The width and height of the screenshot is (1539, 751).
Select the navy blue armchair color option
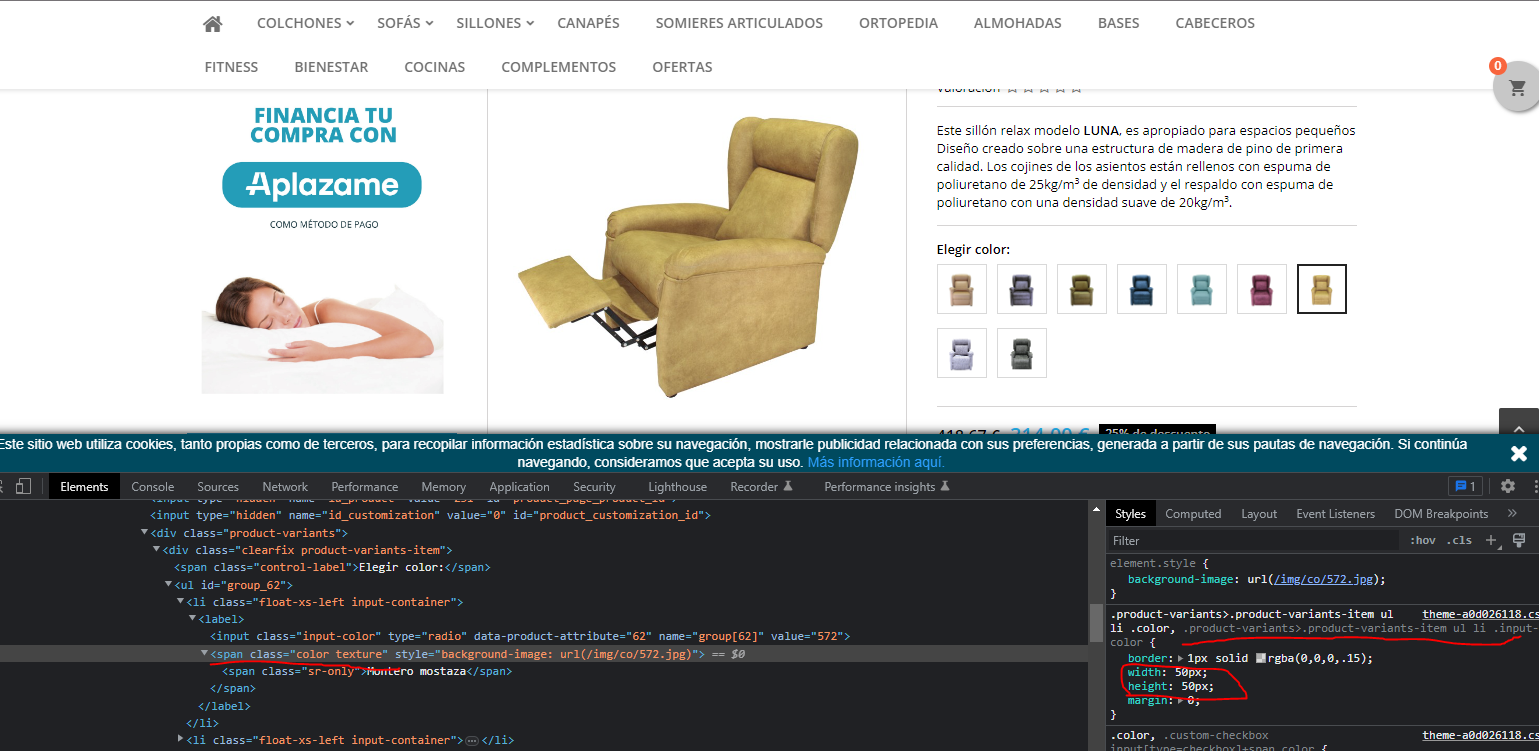(1142, 289)
